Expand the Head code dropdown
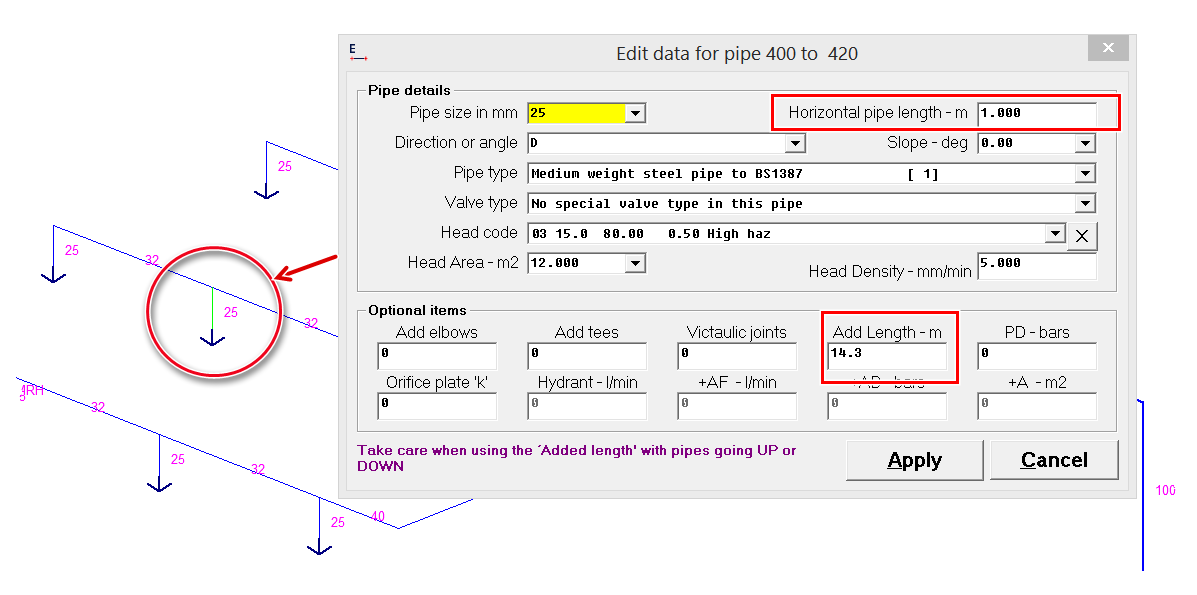This screenshot has height=595, width=1197. [1054, 234]
